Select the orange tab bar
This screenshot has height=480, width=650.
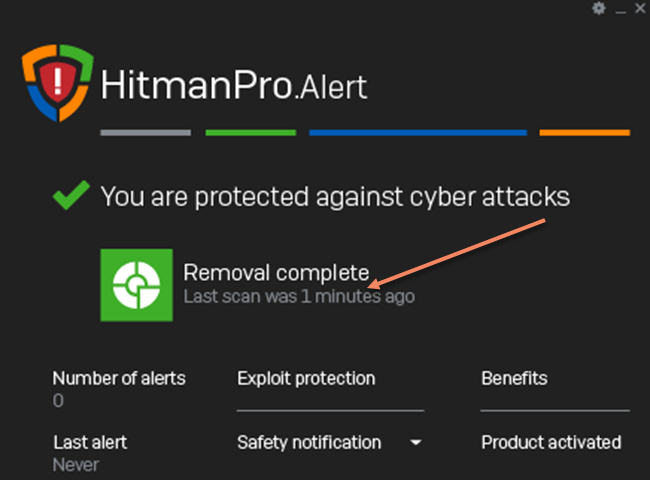pos(585,133)
